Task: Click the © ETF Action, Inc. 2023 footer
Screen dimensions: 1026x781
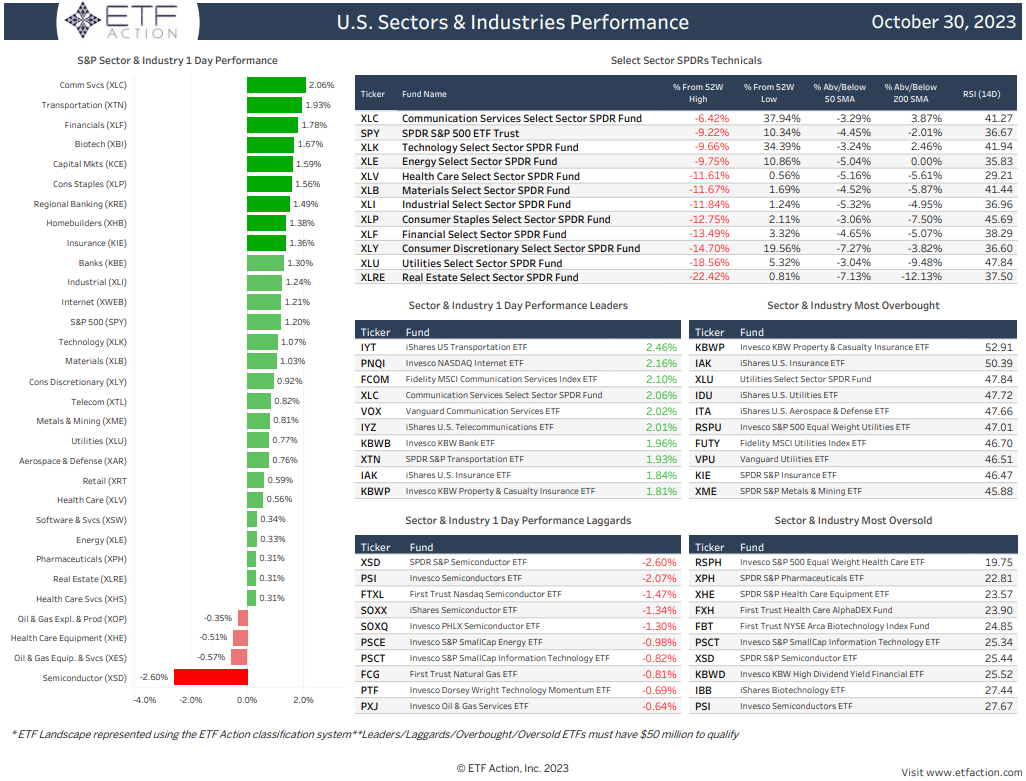Action: coord(512,769)
